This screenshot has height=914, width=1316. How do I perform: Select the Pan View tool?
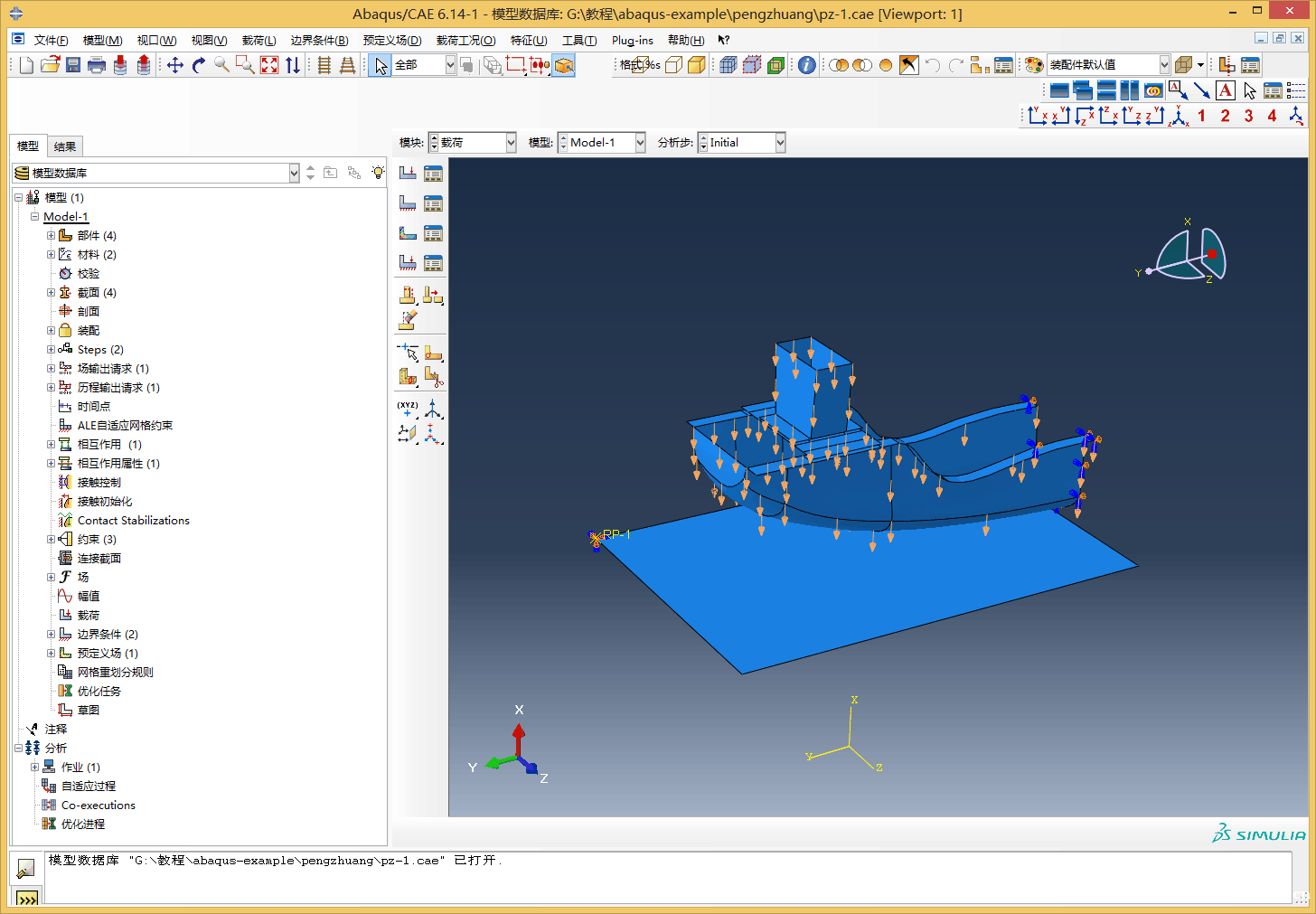pos(175,65)
